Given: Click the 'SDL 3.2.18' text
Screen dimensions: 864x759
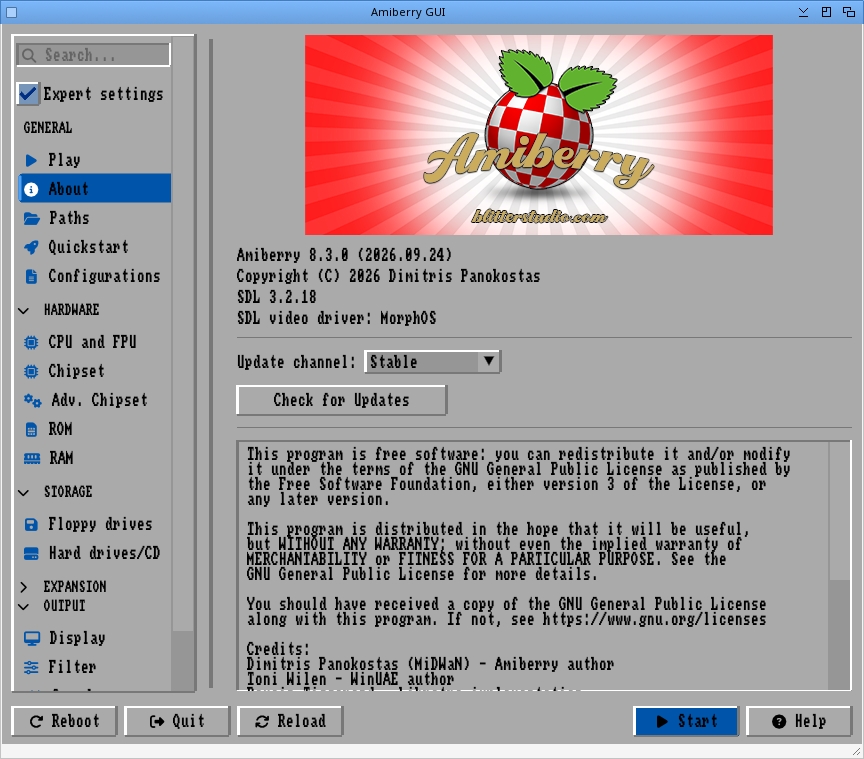Looking at the screenshot, I should point(277,297).
